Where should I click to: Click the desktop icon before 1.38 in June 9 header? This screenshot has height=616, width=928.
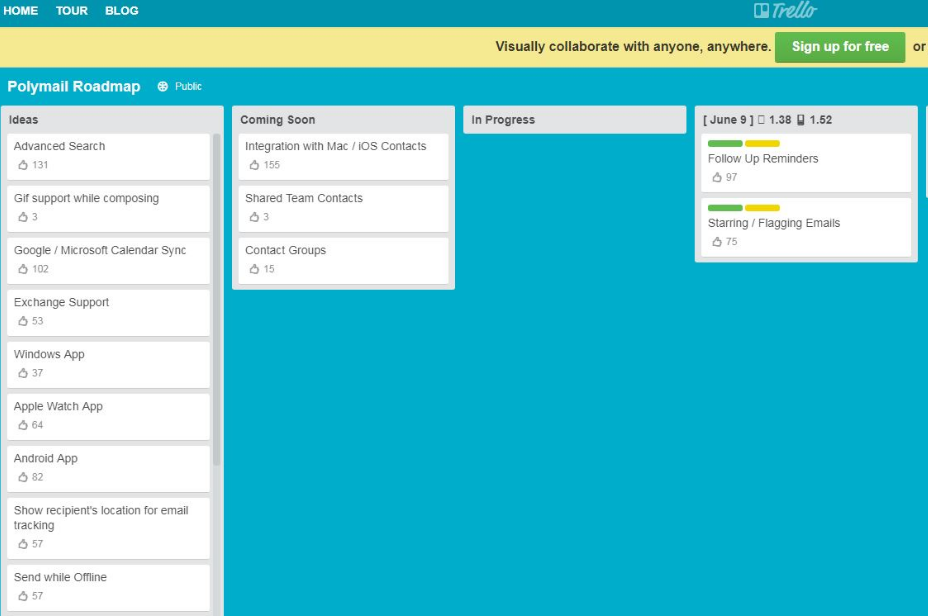point(761,120)
